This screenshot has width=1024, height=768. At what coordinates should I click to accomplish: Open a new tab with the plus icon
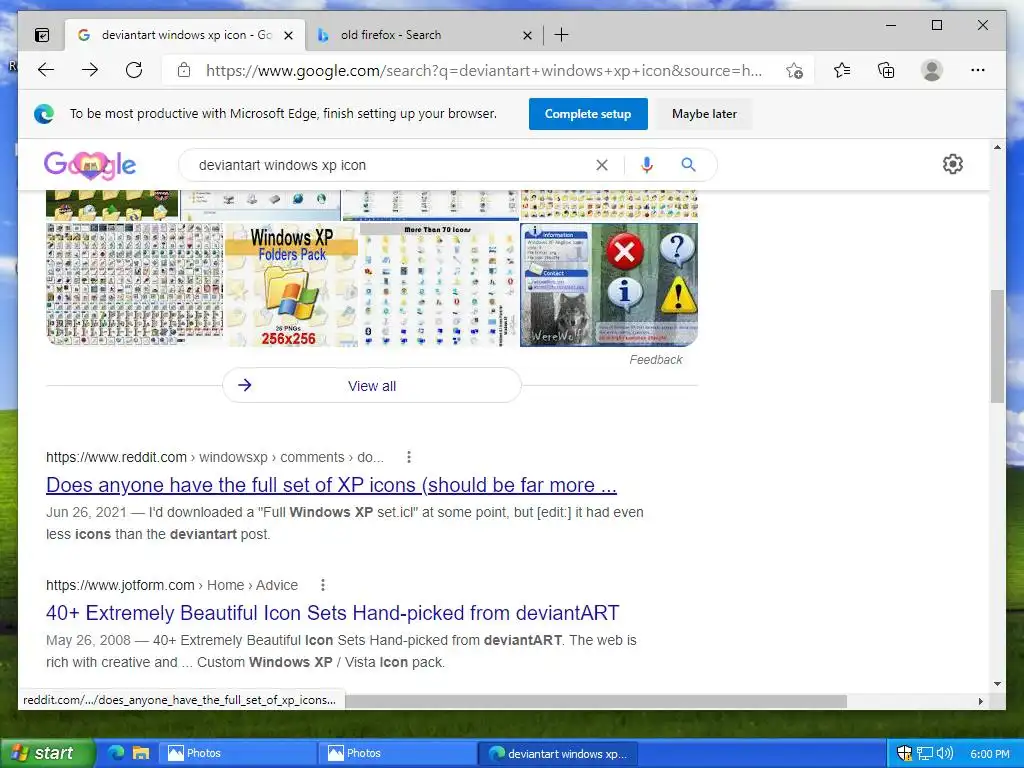[x=561, y=35]
